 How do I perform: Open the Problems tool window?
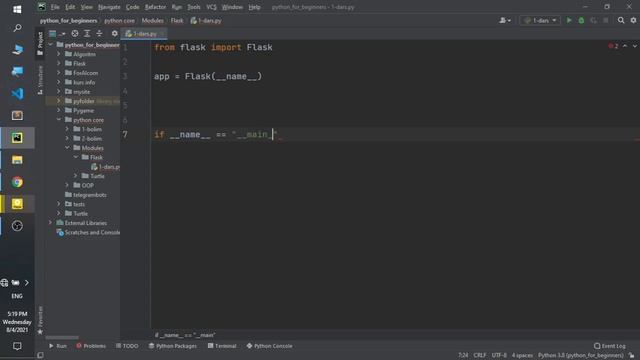pyautogui.click(x=91, y=346)
